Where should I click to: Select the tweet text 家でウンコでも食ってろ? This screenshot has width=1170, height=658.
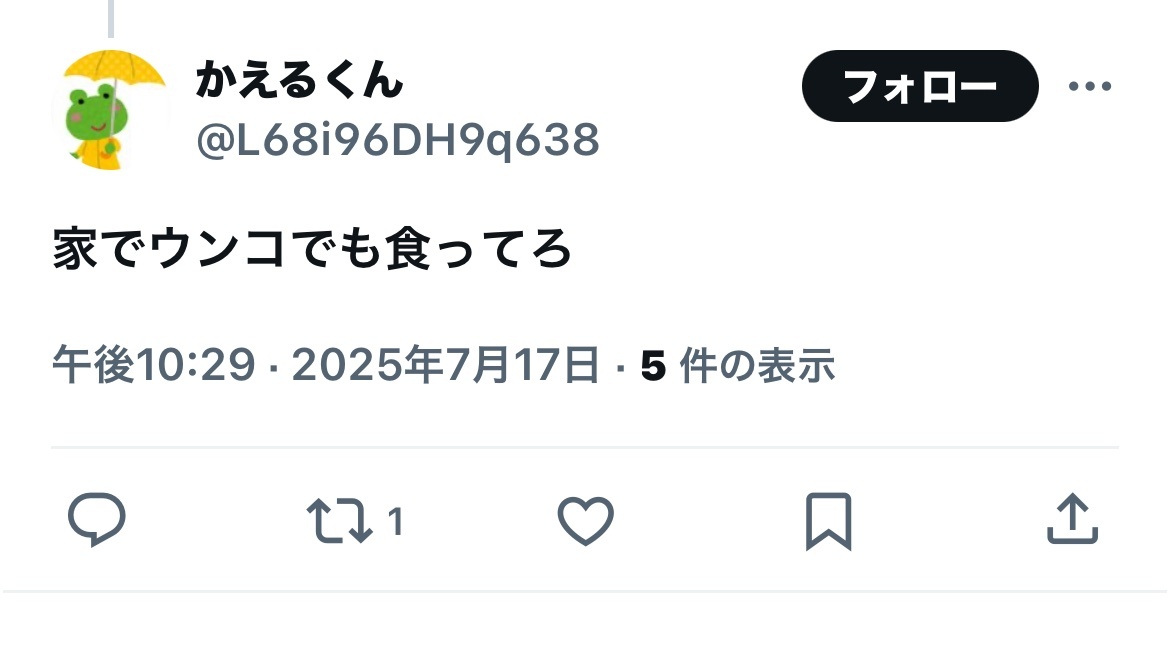click(x=312, y=248)
